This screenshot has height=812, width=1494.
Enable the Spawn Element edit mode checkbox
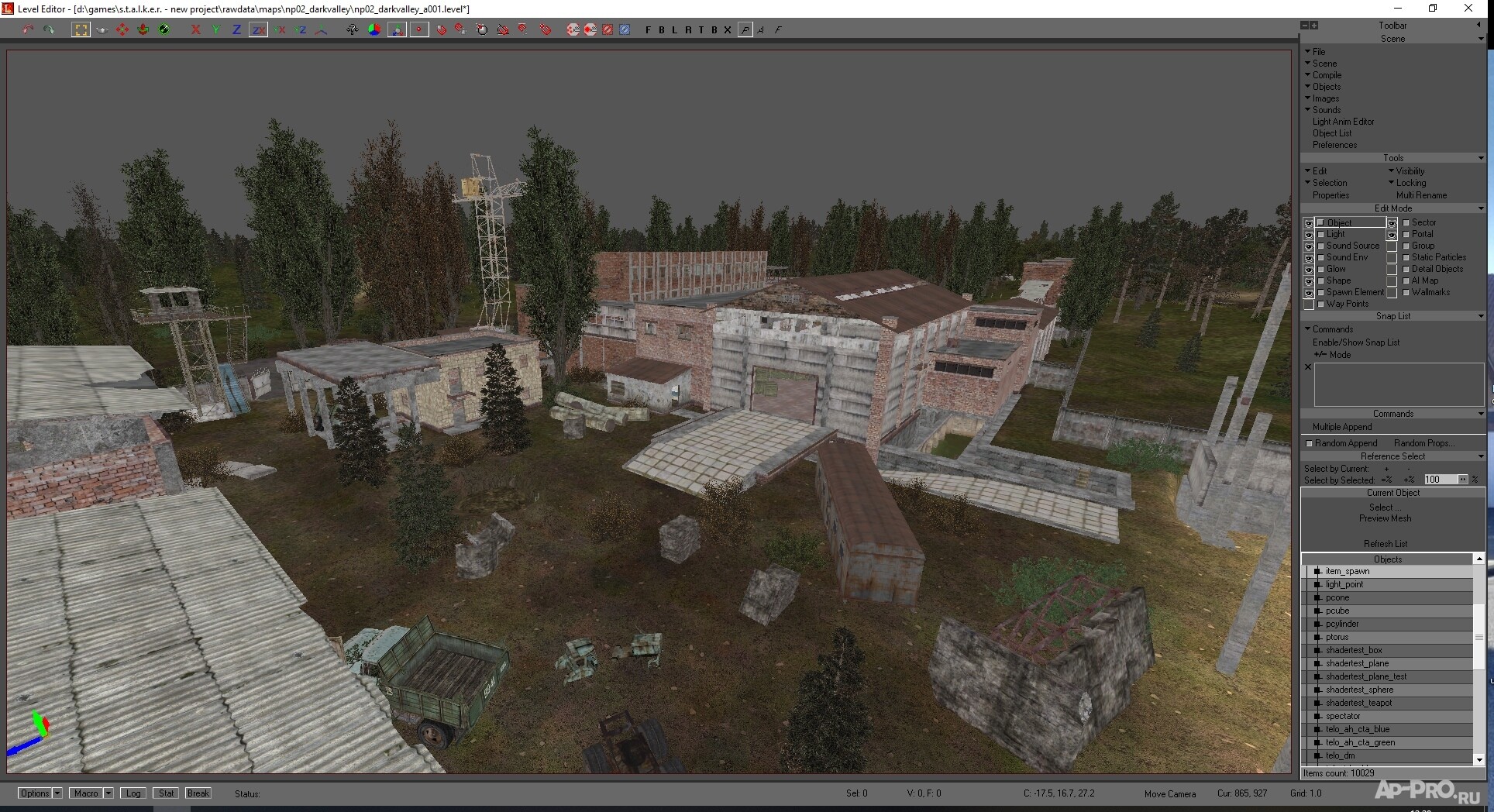pyautogui.click(x=1321, y=292)
